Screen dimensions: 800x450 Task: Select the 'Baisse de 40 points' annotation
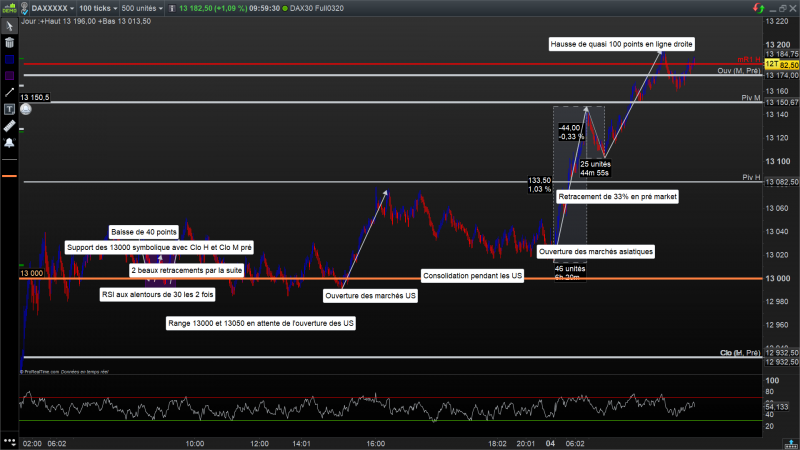pyautogui.click(x=144, y=232)
